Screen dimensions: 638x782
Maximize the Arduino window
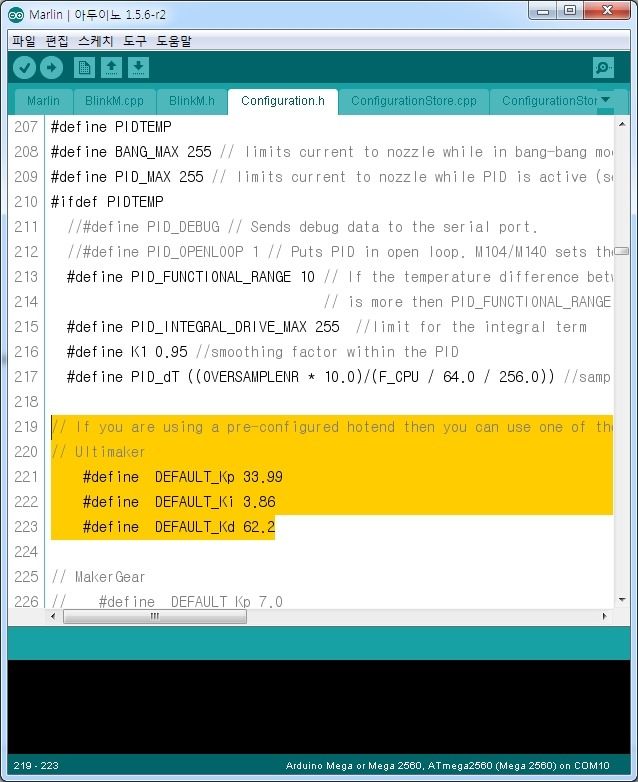570,11
